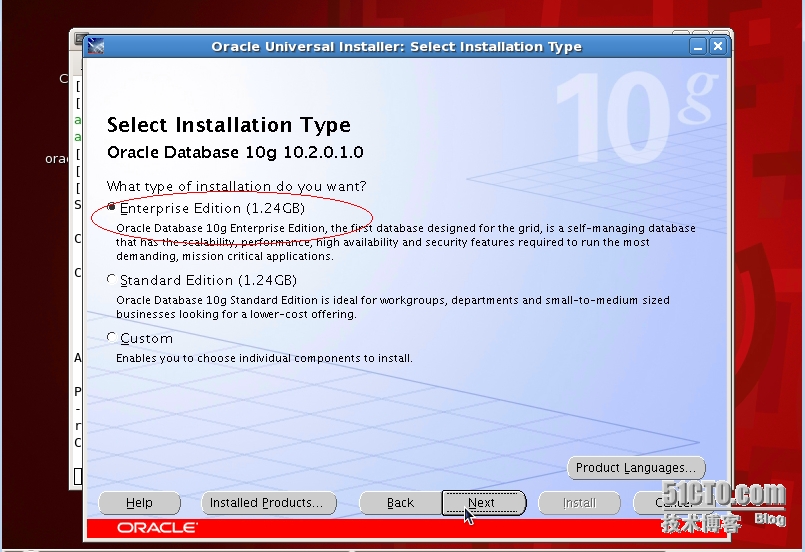Click the 'Oracle Database 10g 10.2.0.1.0' subtitle

coord(235,153)
